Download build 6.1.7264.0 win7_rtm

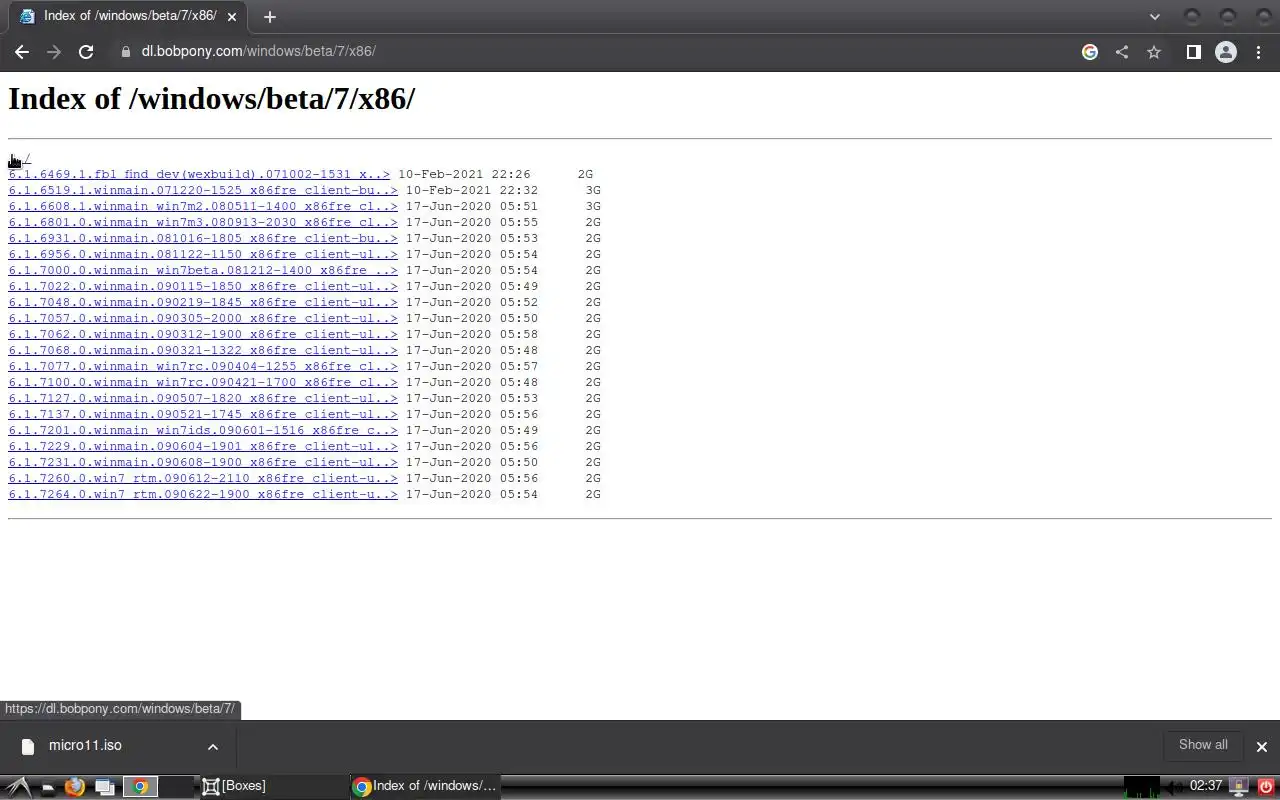point(203,494)
